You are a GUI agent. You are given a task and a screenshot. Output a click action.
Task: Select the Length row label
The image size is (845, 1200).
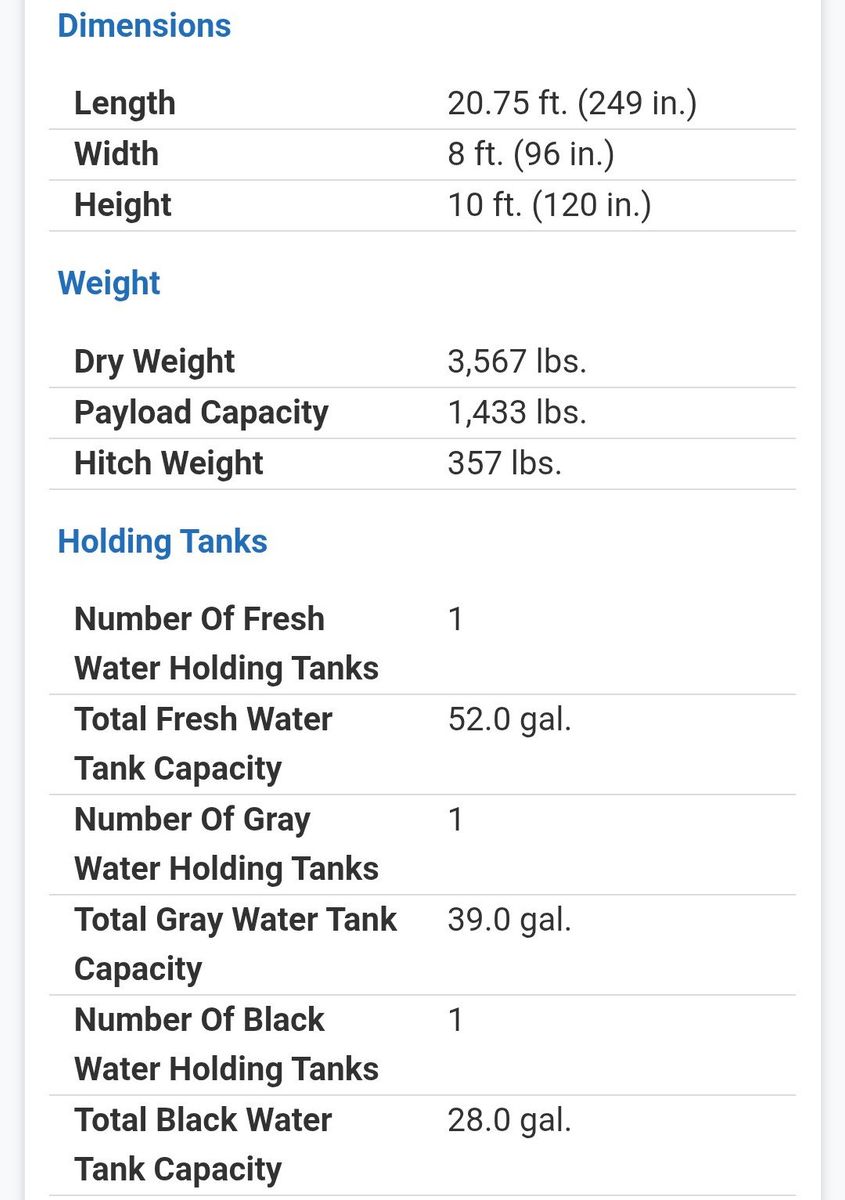pos(125,103)
